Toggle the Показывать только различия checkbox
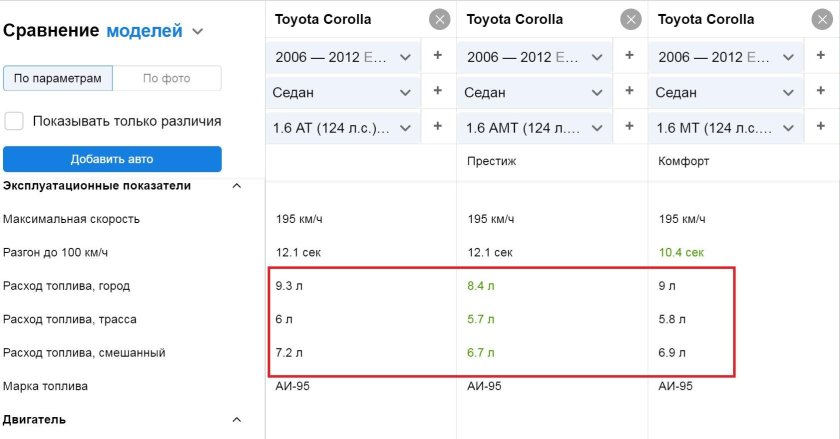840x439 pixels. pos(15,121)
